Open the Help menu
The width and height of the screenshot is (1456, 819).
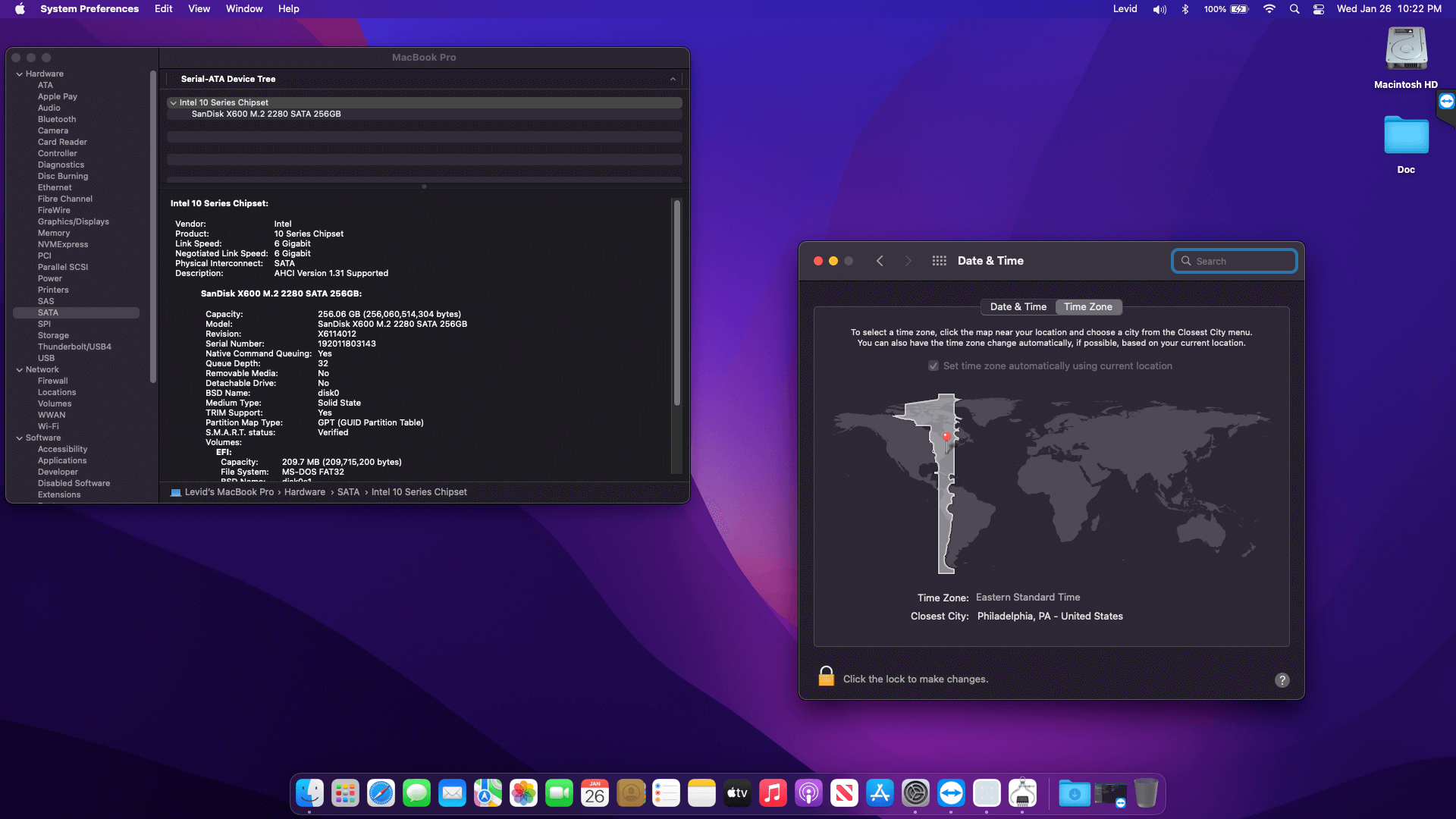[289, 9]
